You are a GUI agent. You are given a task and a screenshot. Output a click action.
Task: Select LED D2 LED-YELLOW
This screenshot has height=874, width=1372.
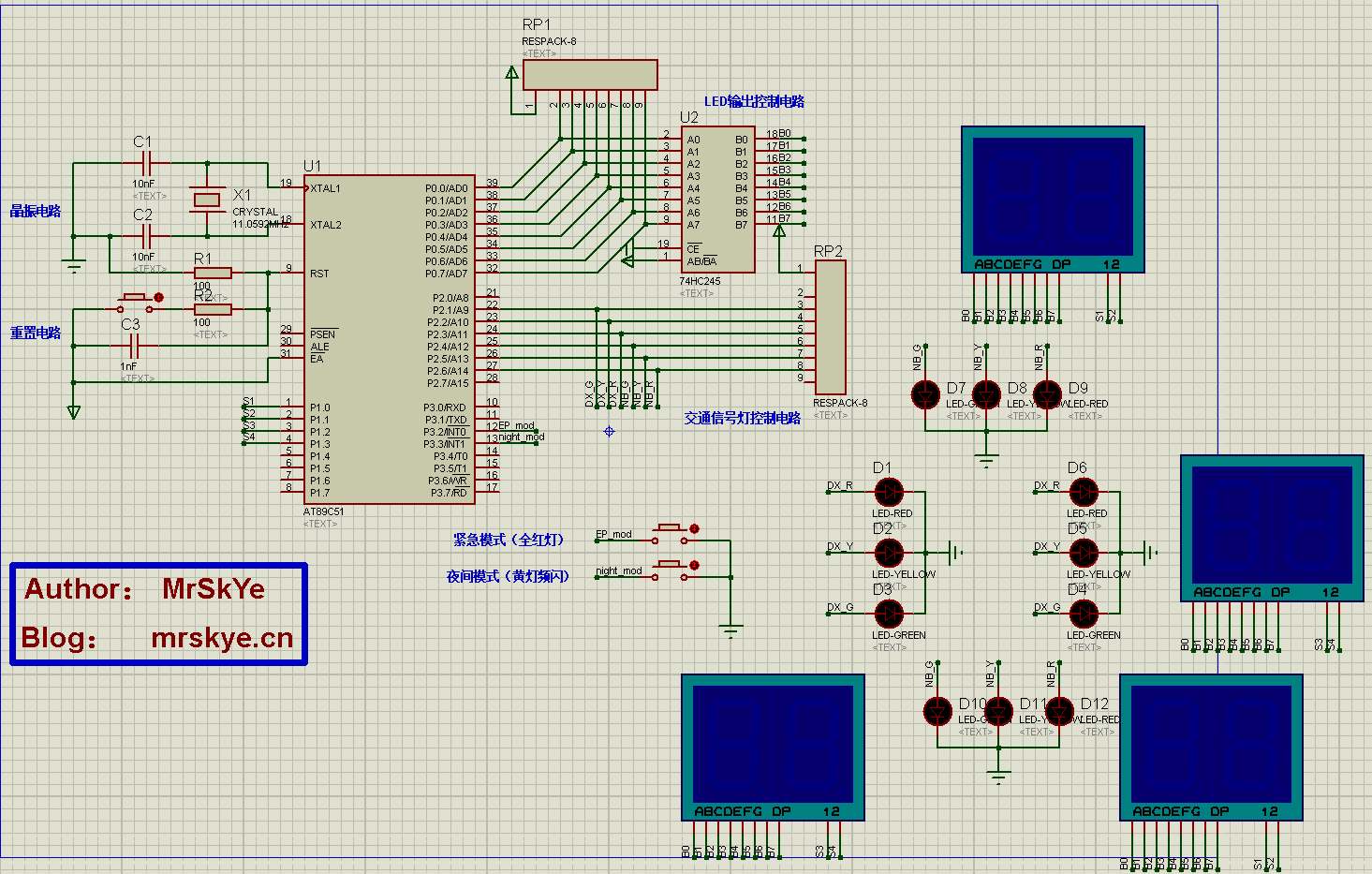[889, 552]
